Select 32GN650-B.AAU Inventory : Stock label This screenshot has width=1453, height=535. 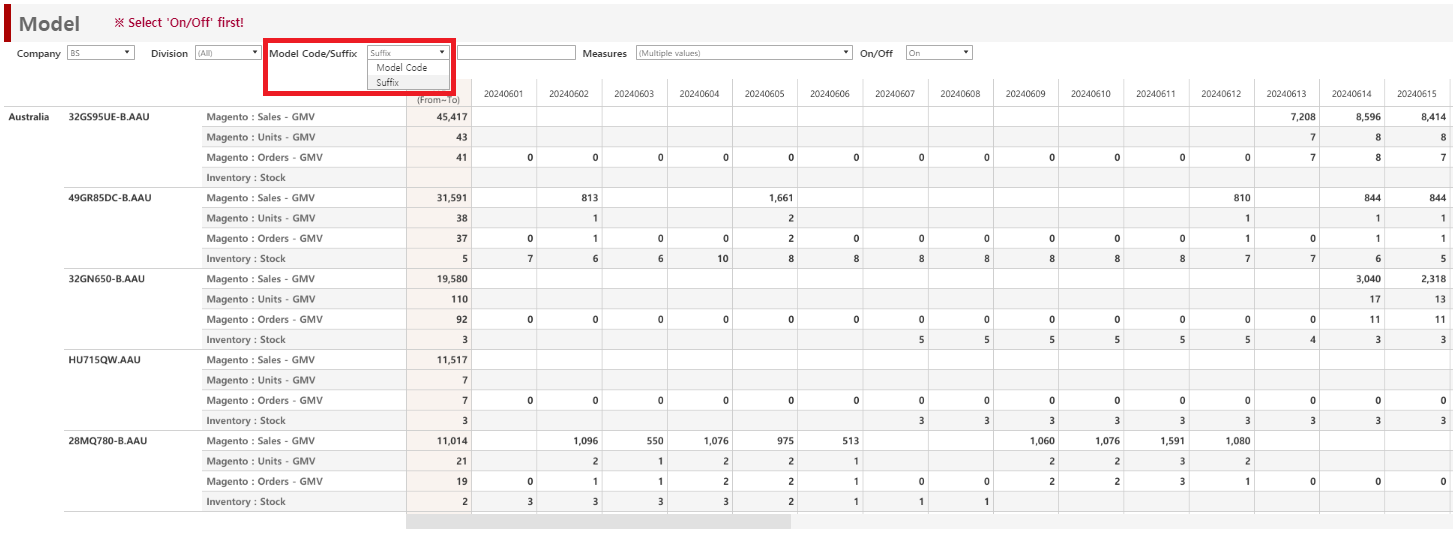coord(246,340)
